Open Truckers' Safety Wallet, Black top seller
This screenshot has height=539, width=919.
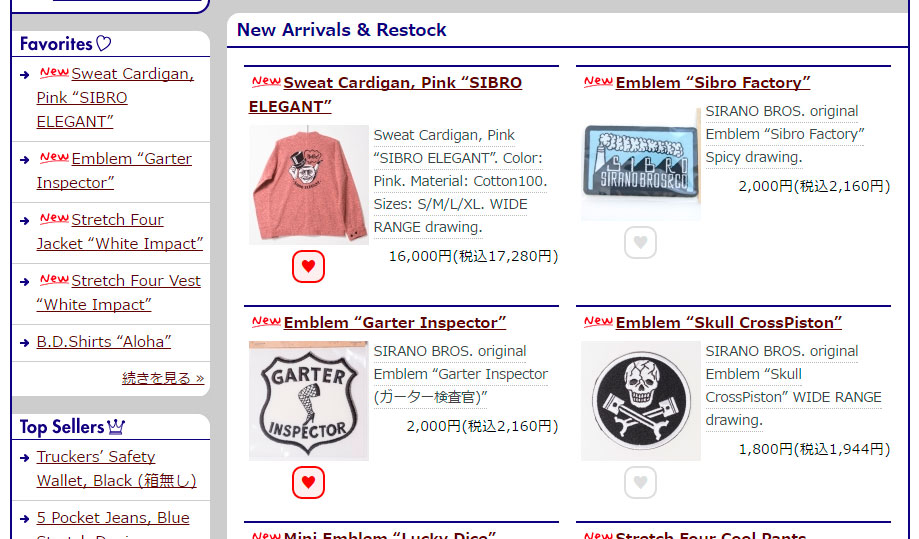click(117, 469)
